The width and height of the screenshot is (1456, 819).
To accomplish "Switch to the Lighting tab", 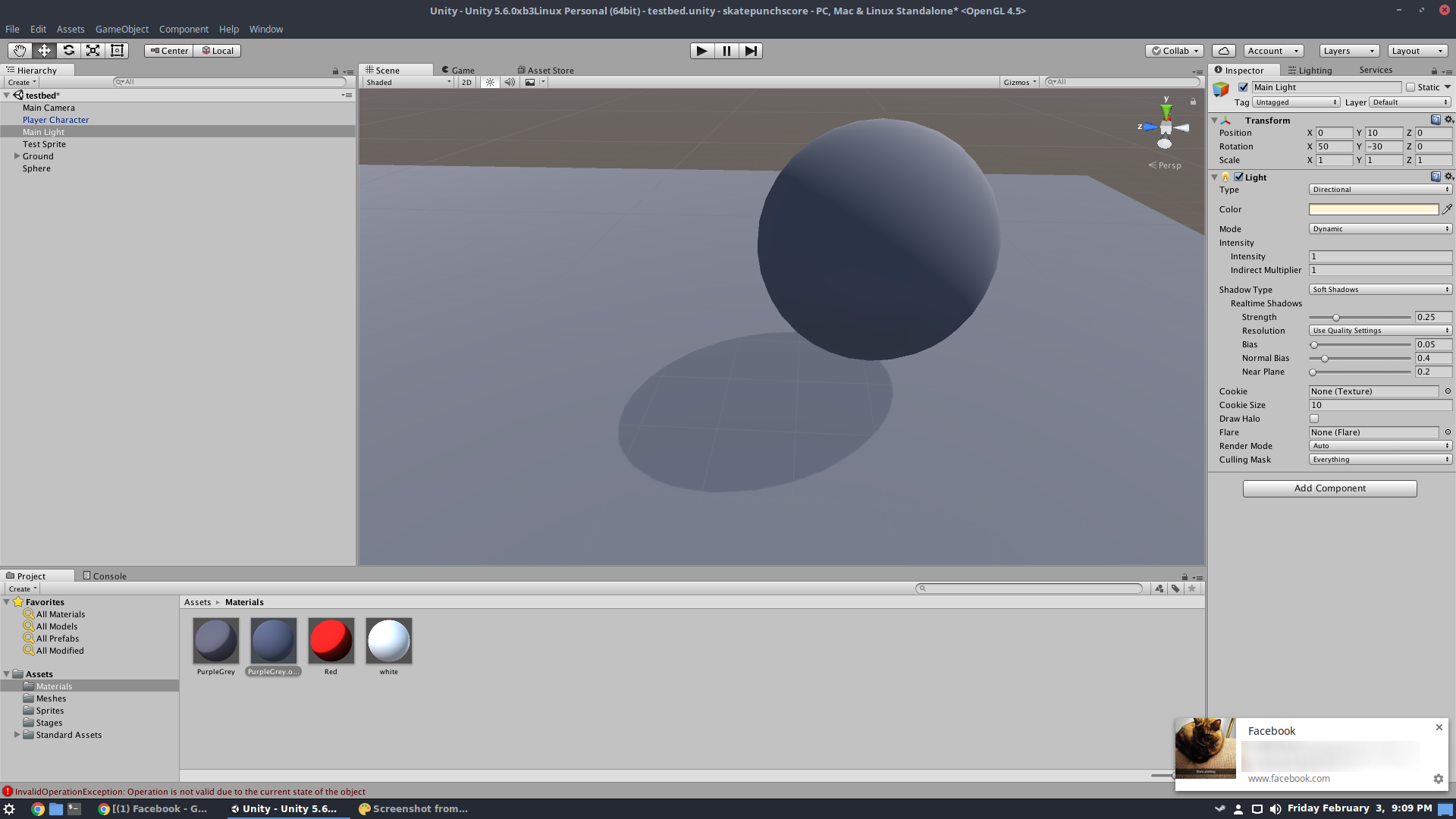I will 1310,70.
